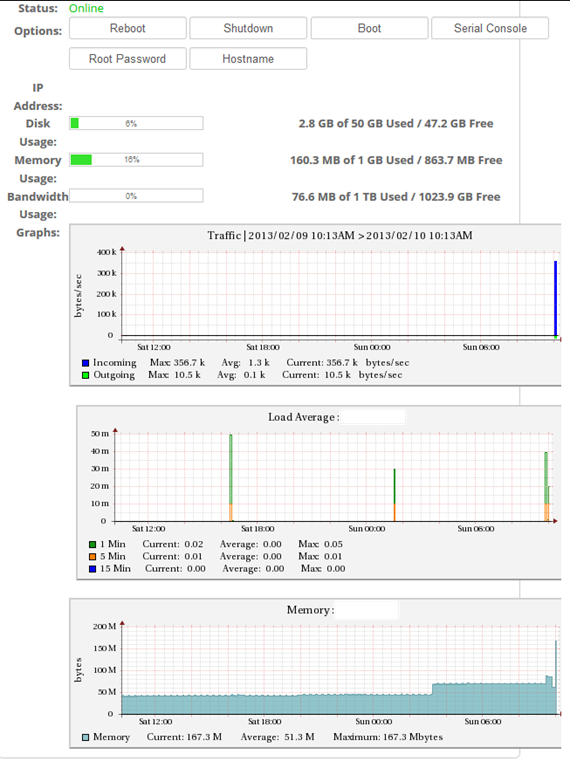The height and width of the screenshot is (768, 570).
Task: Click the Memory graph image
Action: tap(315, 673)
